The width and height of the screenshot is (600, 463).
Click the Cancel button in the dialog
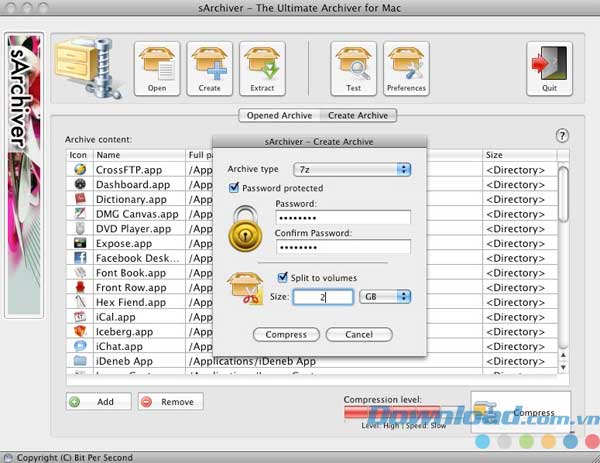click(x=359, y=334)
